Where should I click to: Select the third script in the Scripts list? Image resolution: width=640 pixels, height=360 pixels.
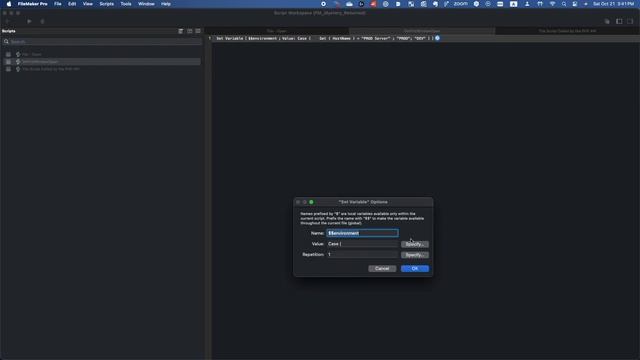[x=102, y=69]
